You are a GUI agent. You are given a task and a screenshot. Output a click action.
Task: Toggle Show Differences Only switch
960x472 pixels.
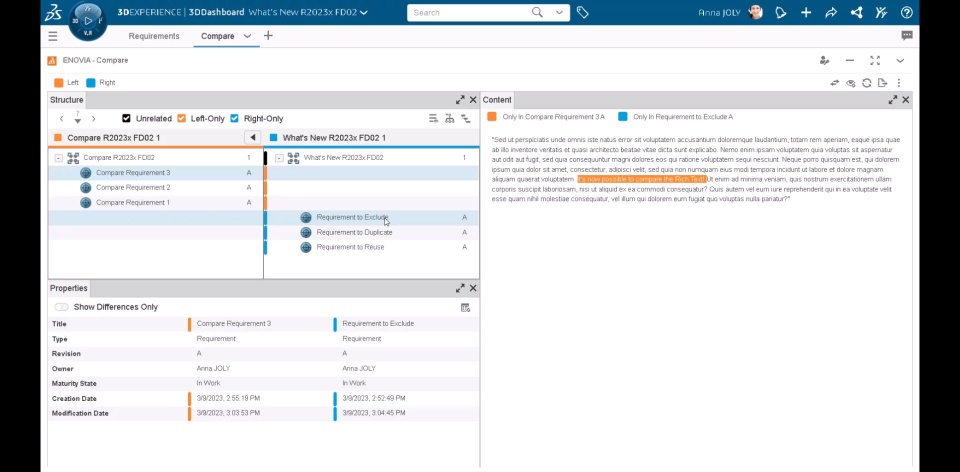point(61,307)
